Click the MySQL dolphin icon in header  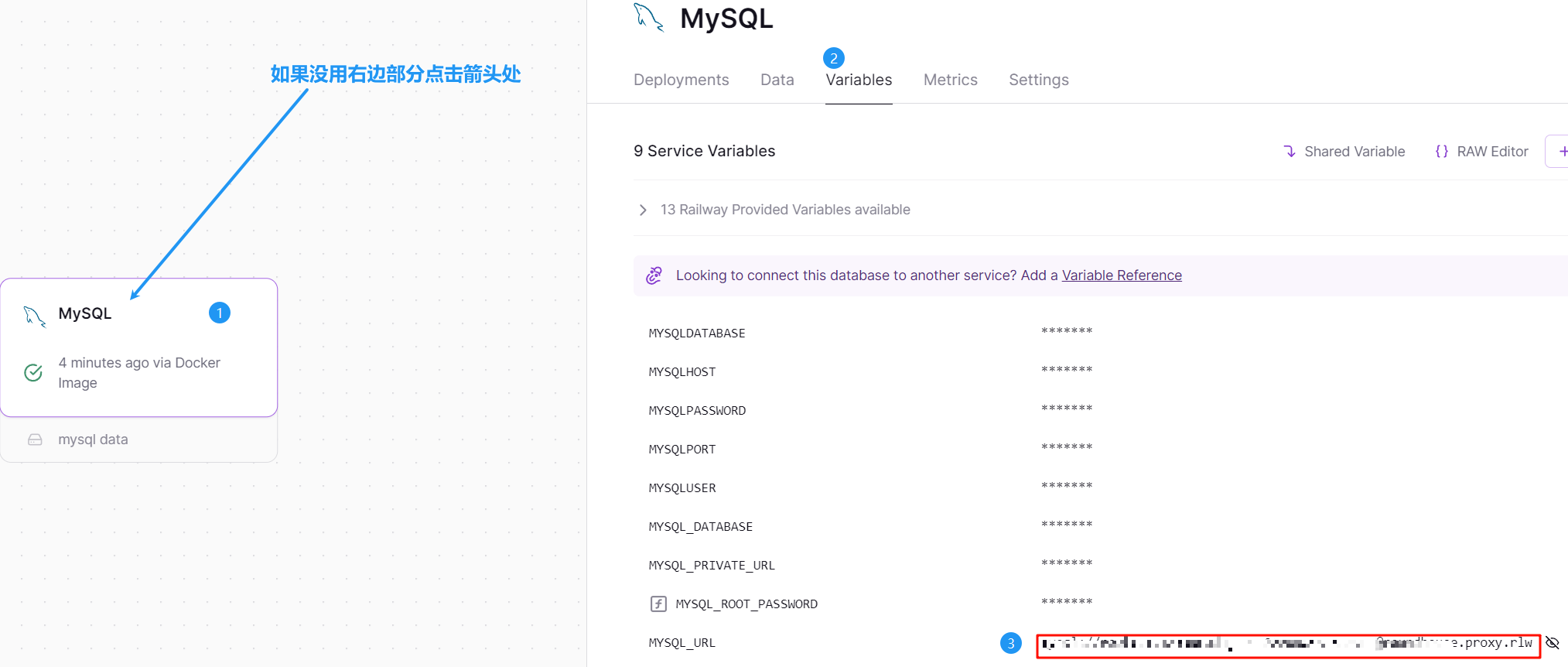pyautogui.click(x=648, y=17)
